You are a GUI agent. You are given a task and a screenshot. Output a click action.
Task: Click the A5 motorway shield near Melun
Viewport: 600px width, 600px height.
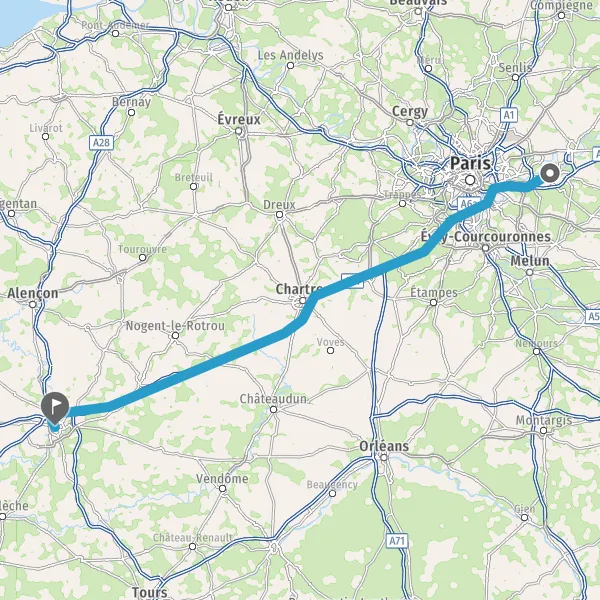click(x=593, y=316)
